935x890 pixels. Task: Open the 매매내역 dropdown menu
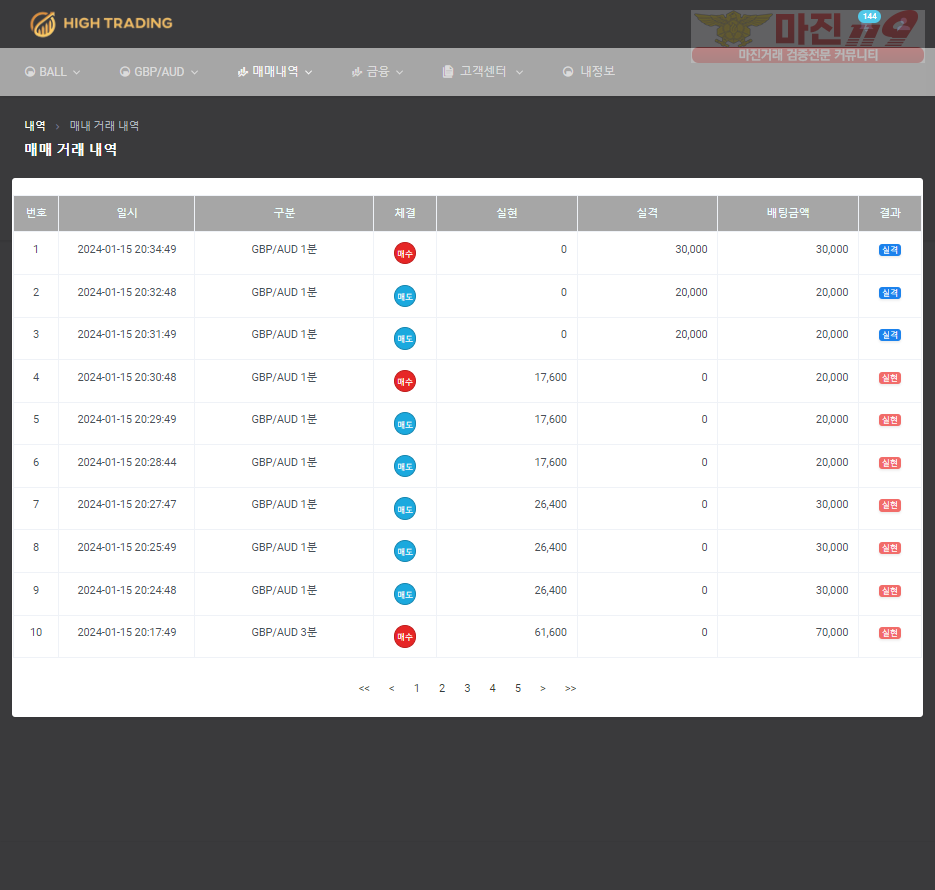point(275,72)
